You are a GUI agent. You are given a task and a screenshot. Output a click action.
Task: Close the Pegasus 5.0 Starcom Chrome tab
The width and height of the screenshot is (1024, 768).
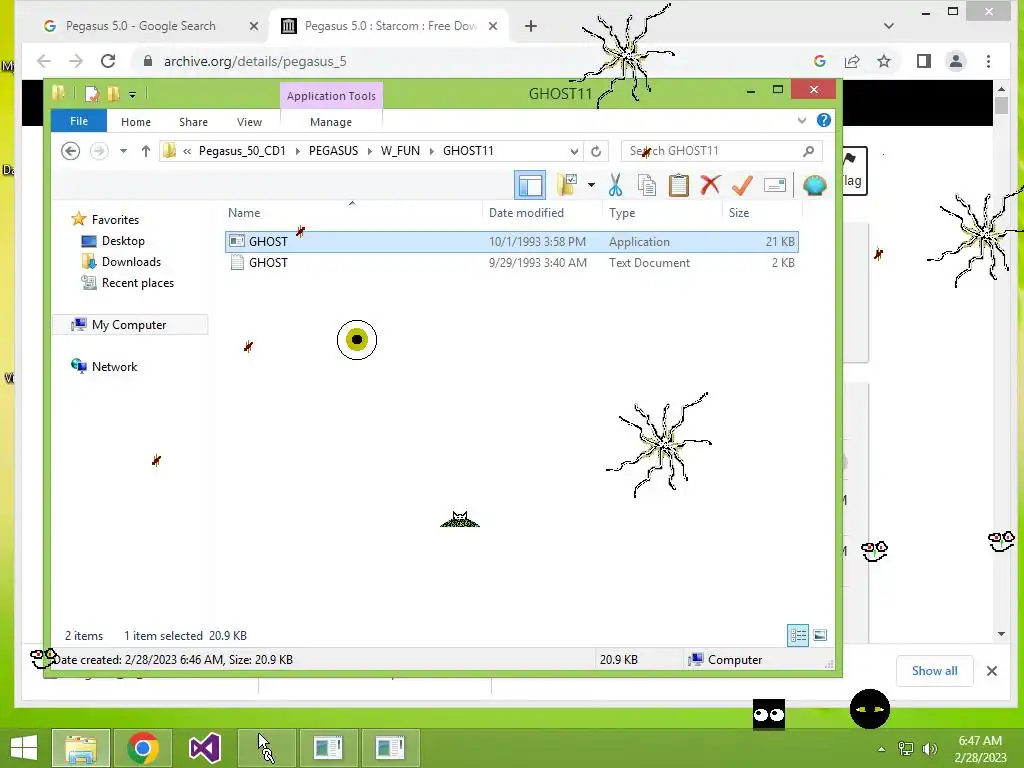click(x=493, y=26)
